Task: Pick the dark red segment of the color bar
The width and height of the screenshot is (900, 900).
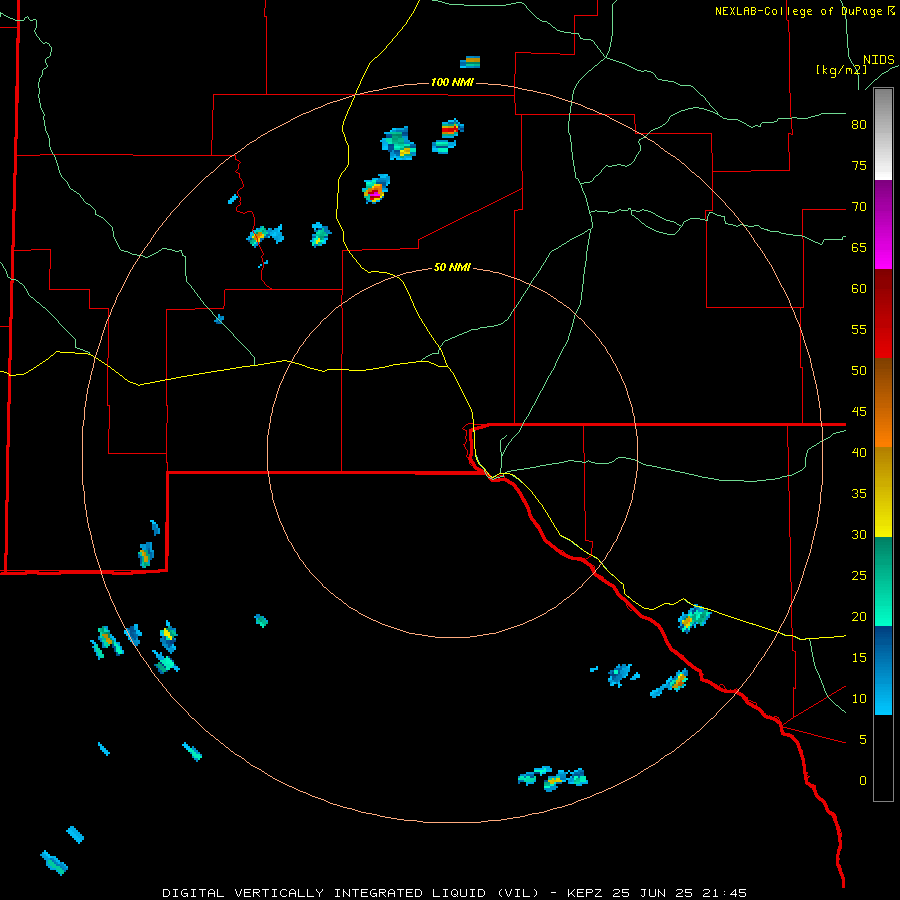Action: [883, 313]
